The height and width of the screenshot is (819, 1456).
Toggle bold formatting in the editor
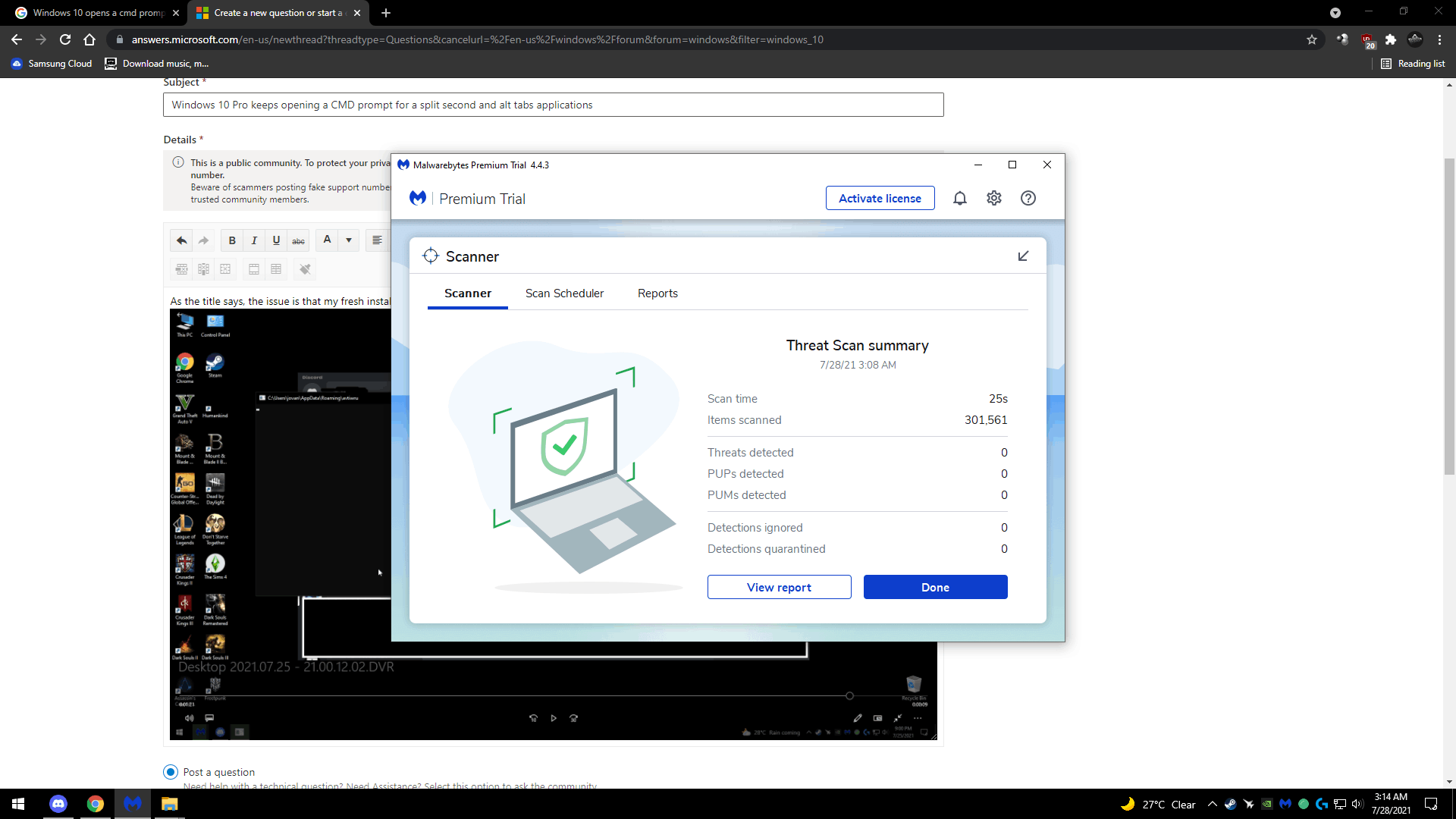click(232, 240)
